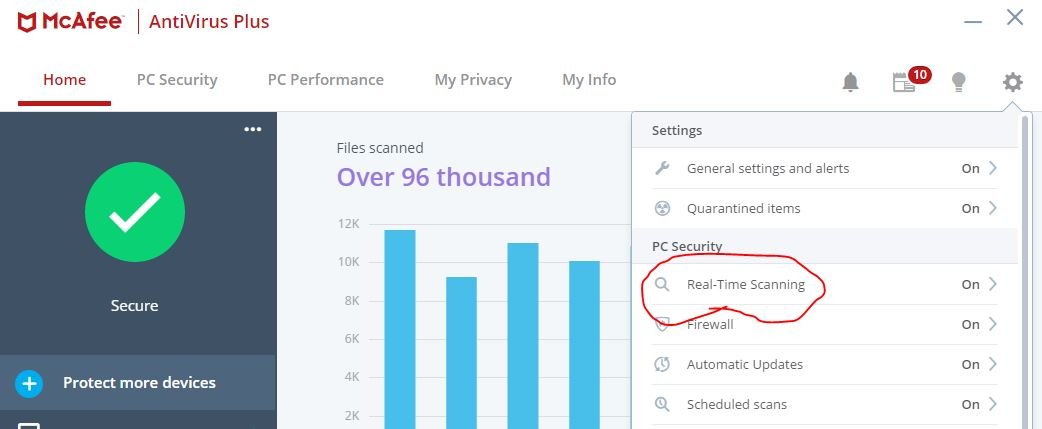Expand Automatic Updates chevron

pos(992,364)
